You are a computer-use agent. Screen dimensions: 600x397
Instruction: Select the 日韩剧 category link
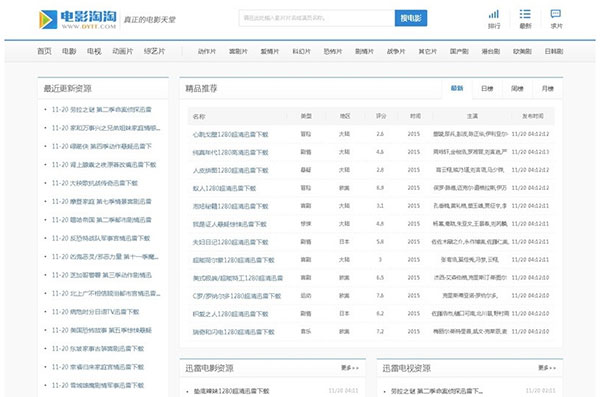(x=554, y=51)
